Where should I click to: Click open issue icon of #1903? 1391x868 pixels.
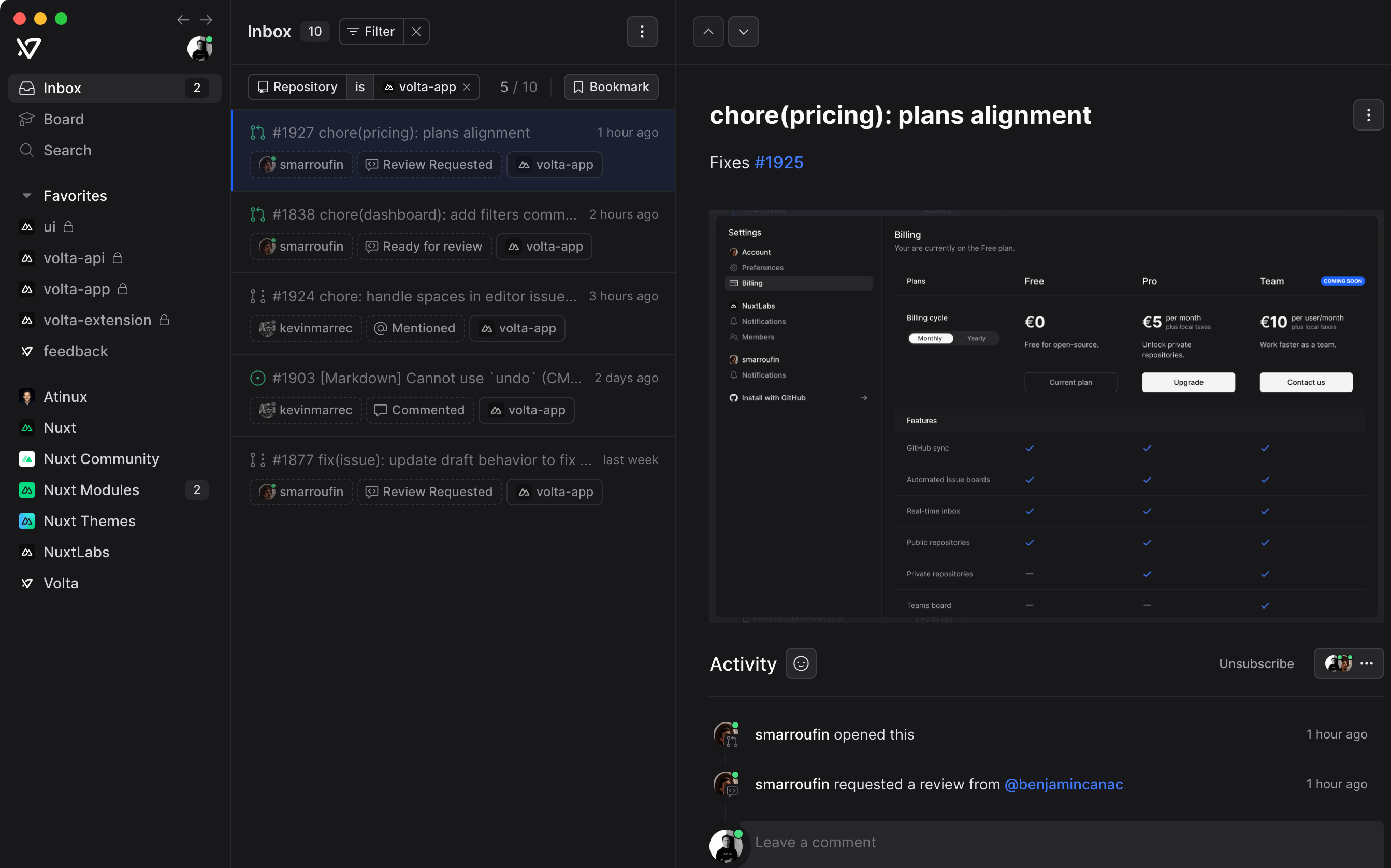(258, 378)
